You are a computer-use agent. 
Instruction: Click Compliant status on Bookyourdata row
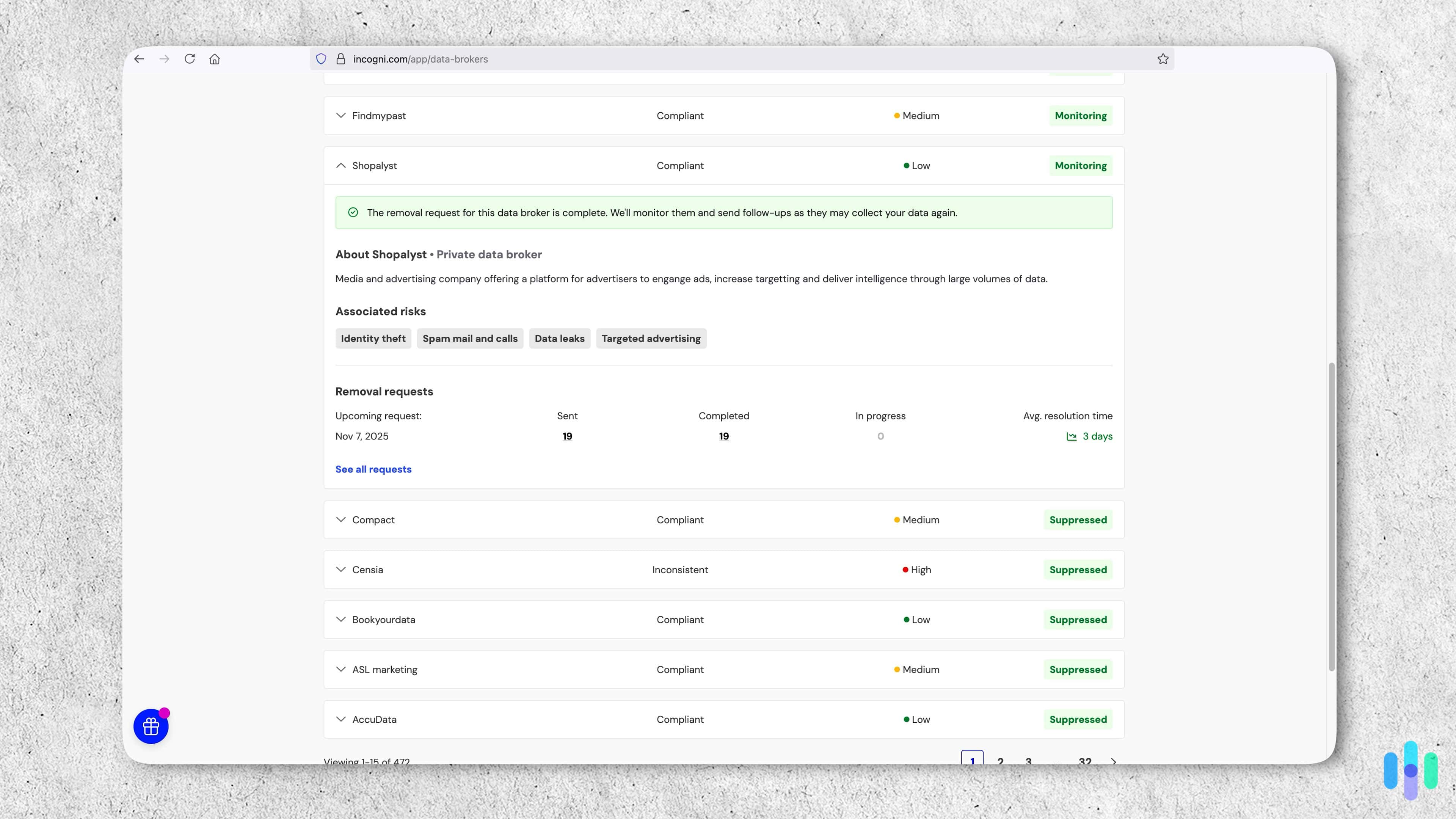click(680, 620)
